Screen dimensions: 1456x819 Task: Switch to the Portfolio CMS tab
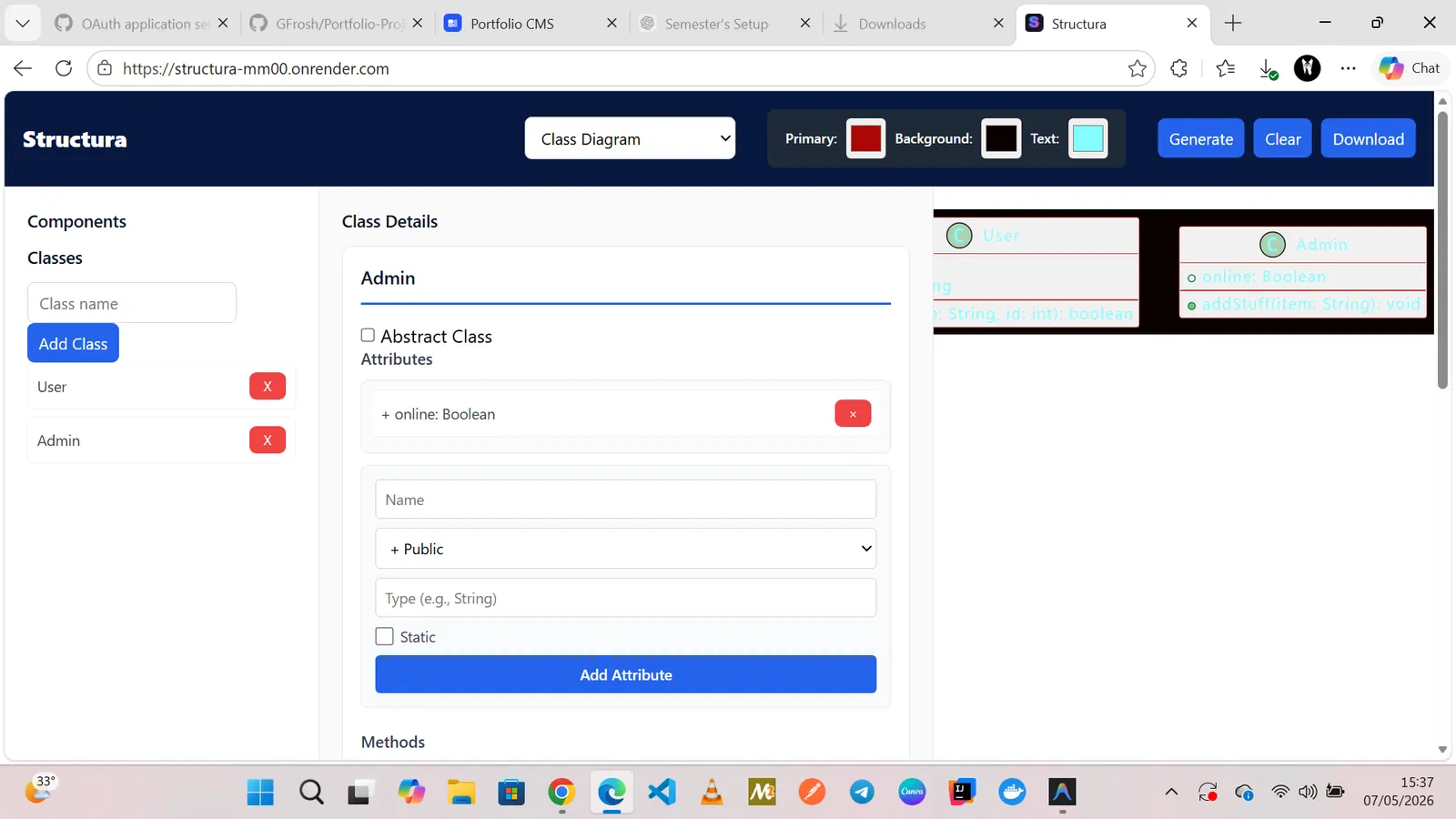click(531, 24)
